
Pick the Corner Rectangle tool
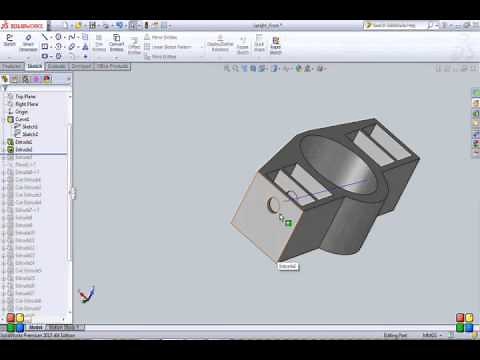[x=45, y=46]
